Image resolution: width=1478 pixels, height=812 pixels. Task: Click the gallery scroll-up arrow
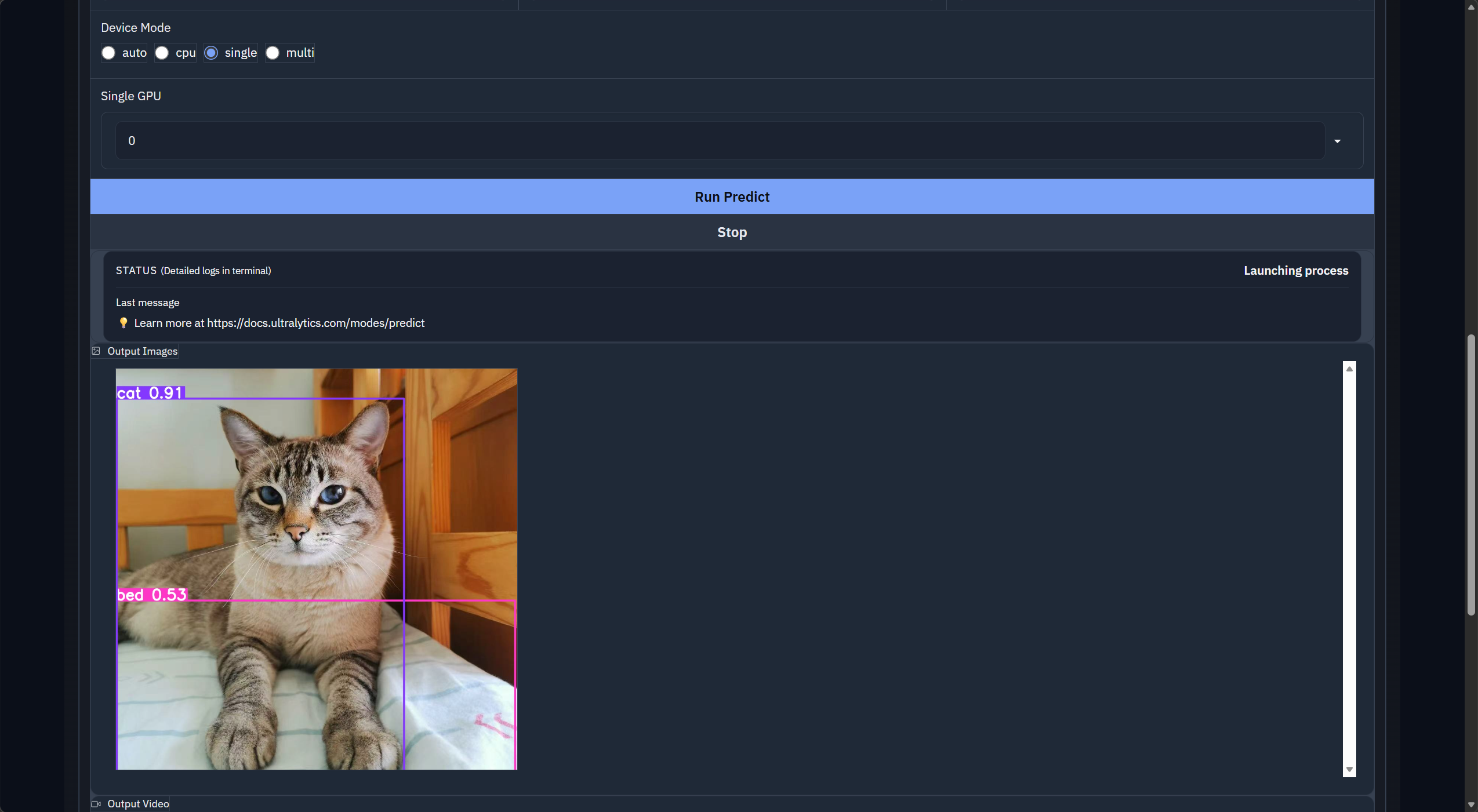pyautogui.click(x=1349, y=369)
